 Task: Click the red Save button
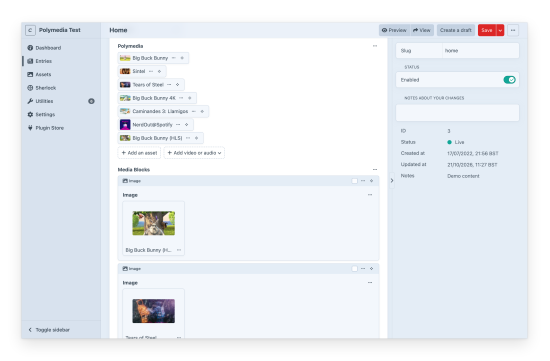[487, 30]
